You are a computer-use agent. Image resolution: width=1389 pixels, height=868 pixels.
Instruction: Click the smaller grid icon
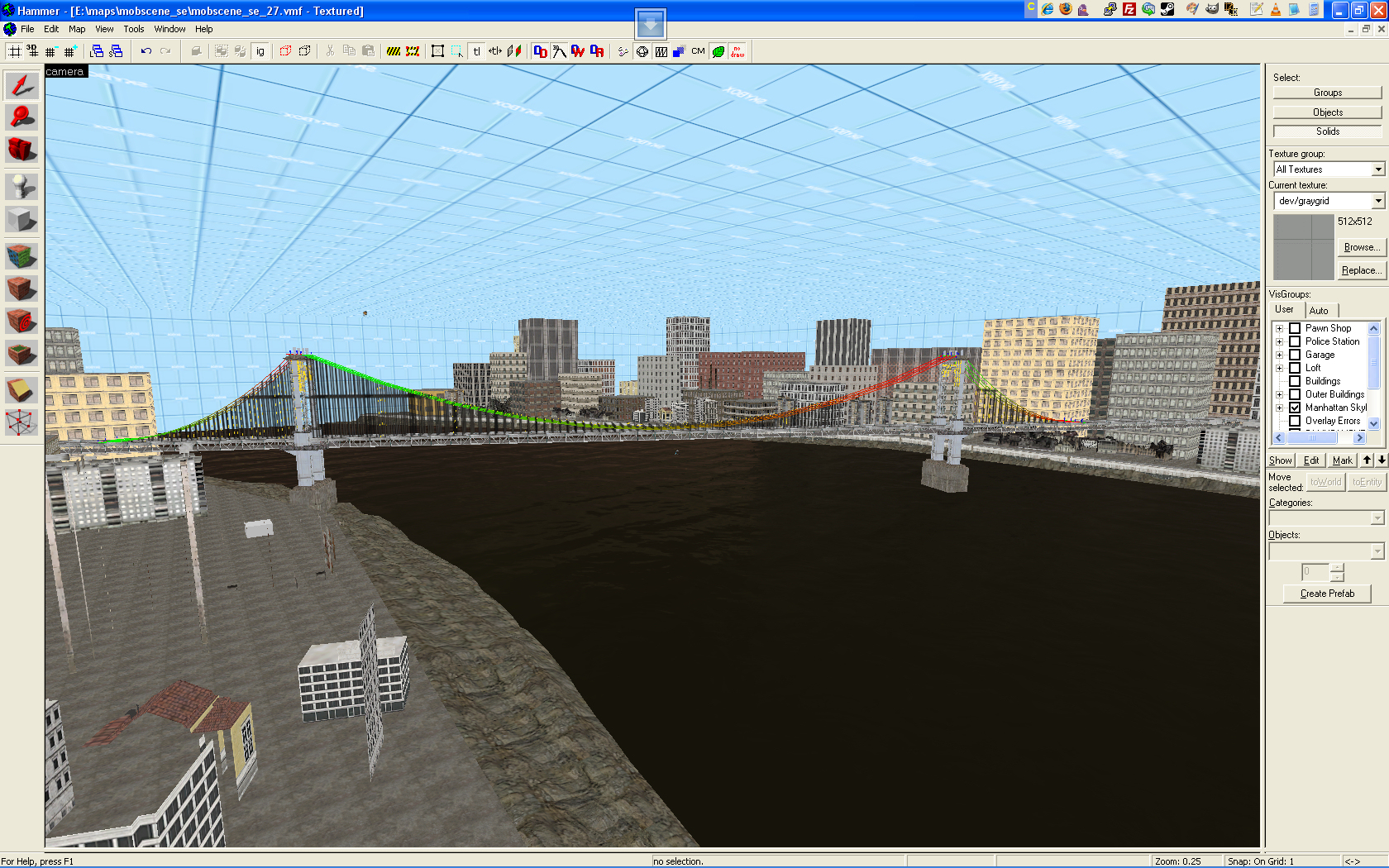[51, 51]
